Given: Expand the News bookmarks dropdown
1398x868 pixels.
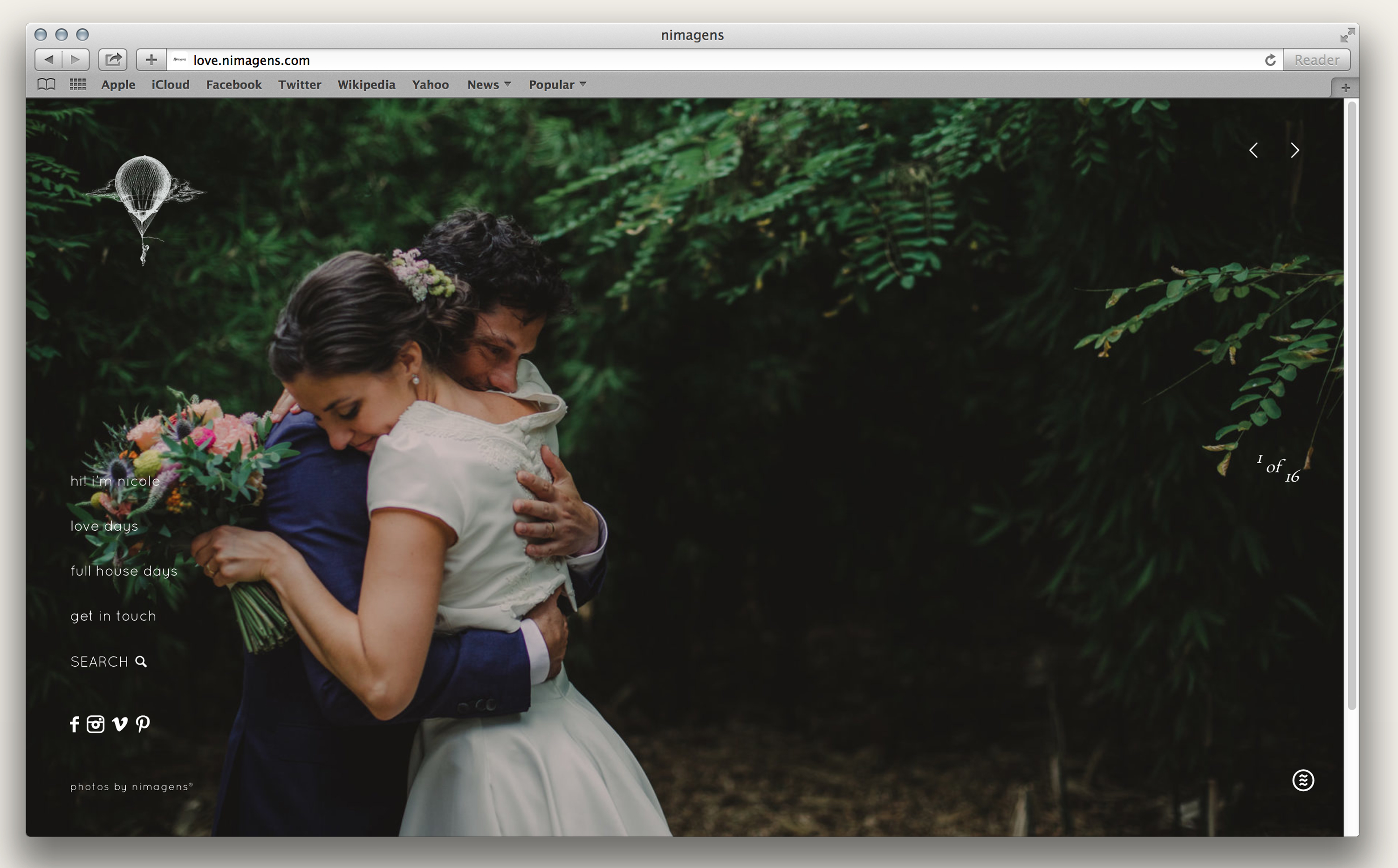Looking at the screenshot, I should click(488, 84).
